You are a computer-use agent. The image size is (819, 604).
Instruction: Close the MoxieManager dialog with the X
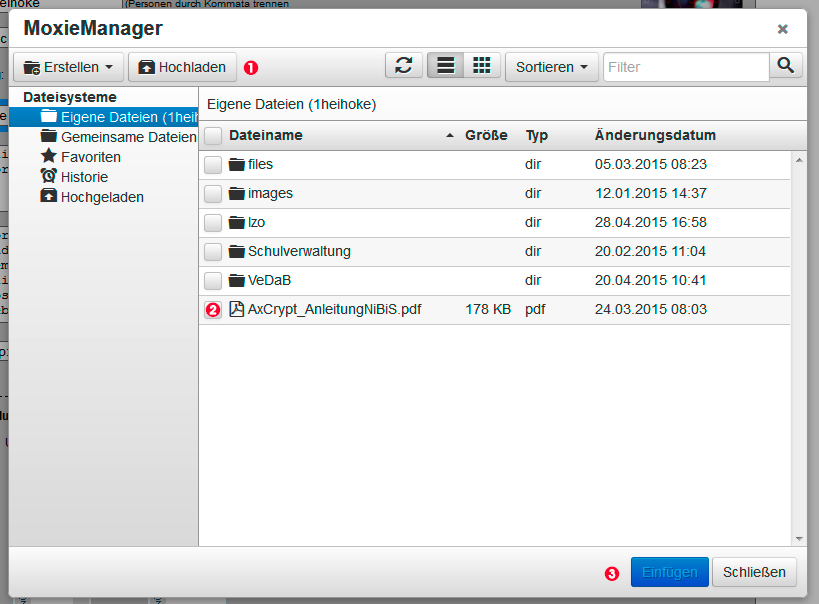click(x=782, y=29)
